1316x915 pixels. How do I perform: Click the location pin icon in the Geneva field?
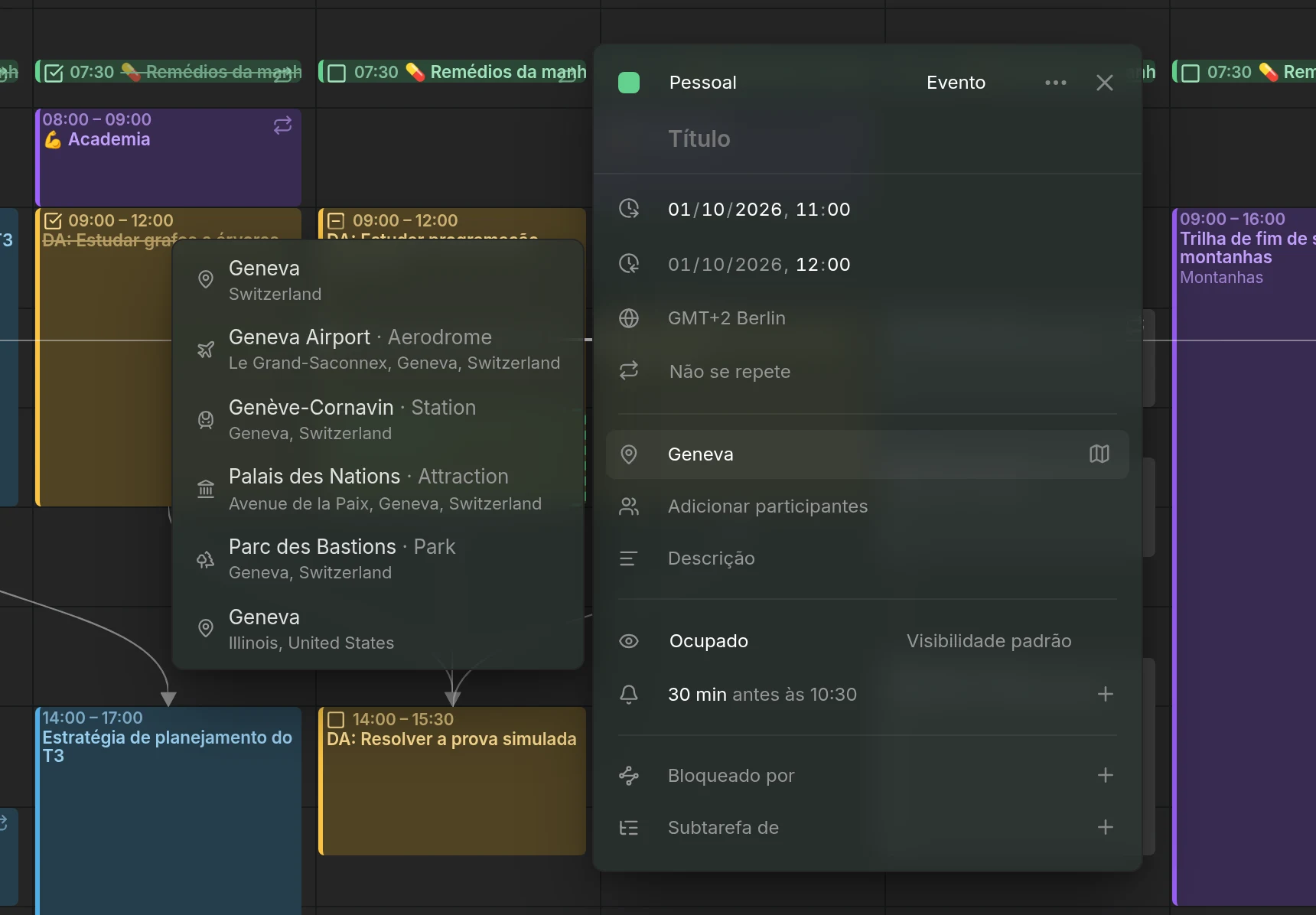[x=629, y=454]
